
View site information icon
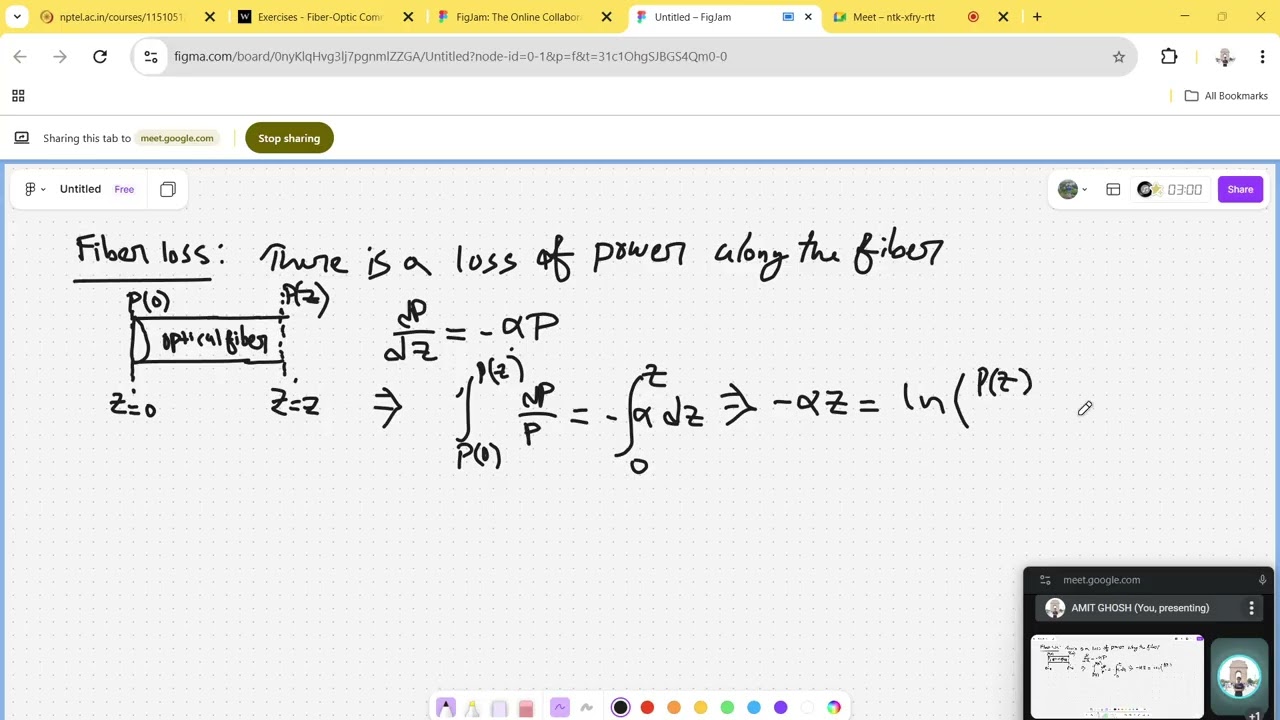[151, 57]
